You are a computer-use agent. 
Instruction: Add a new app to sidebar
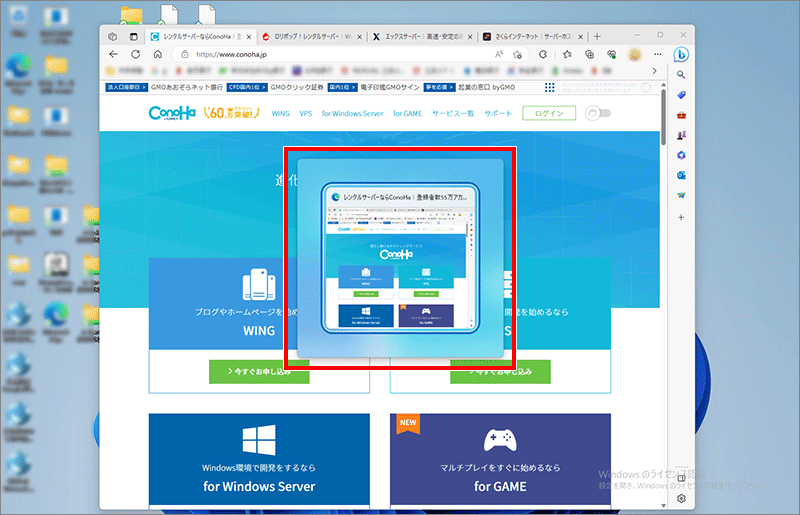pos(681,217)
